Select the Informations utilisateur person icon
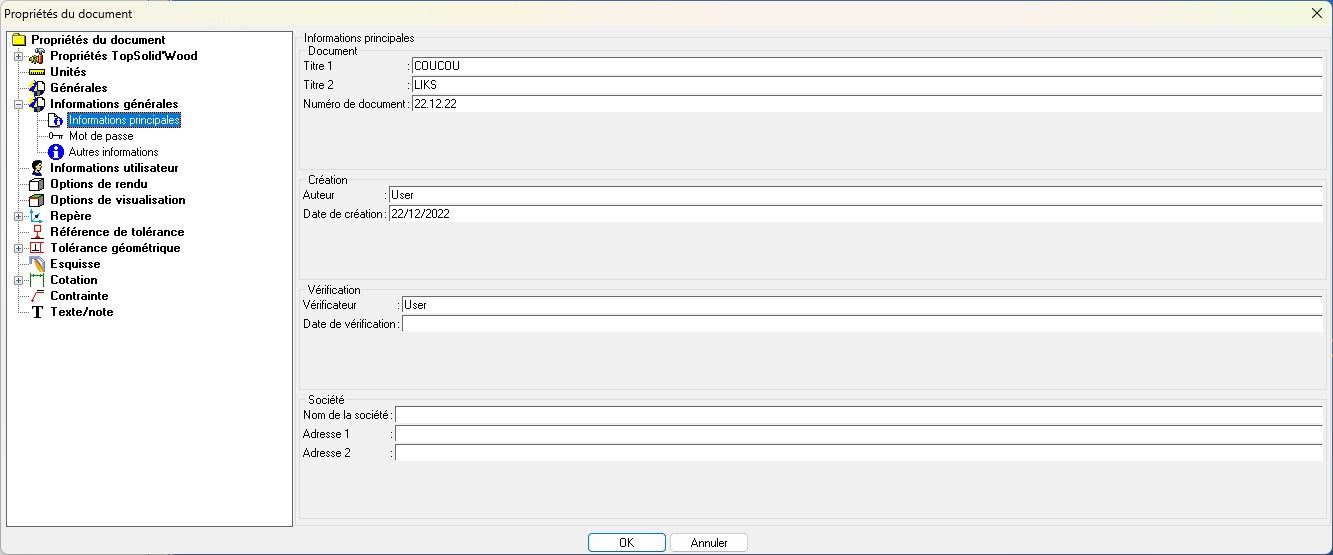The width and height of the screenshot is (1333, 555). 38,168
